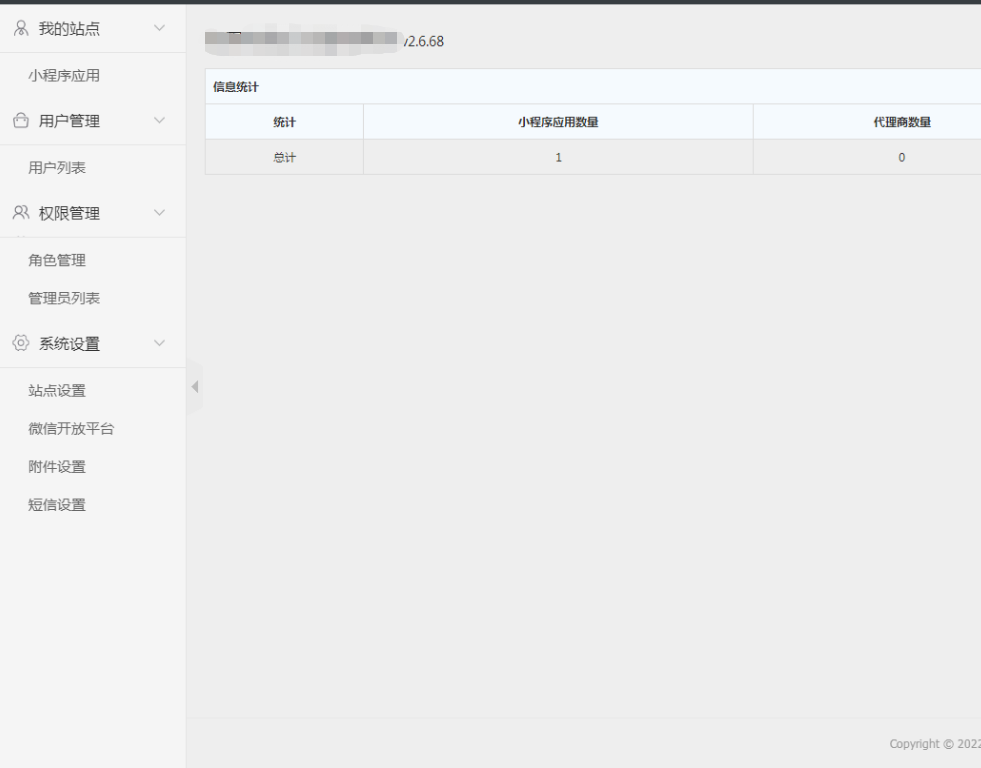This screenshot has width=981, height=768.
Task: Click the value 0 under 代理商数量
Action: [902, 158]
